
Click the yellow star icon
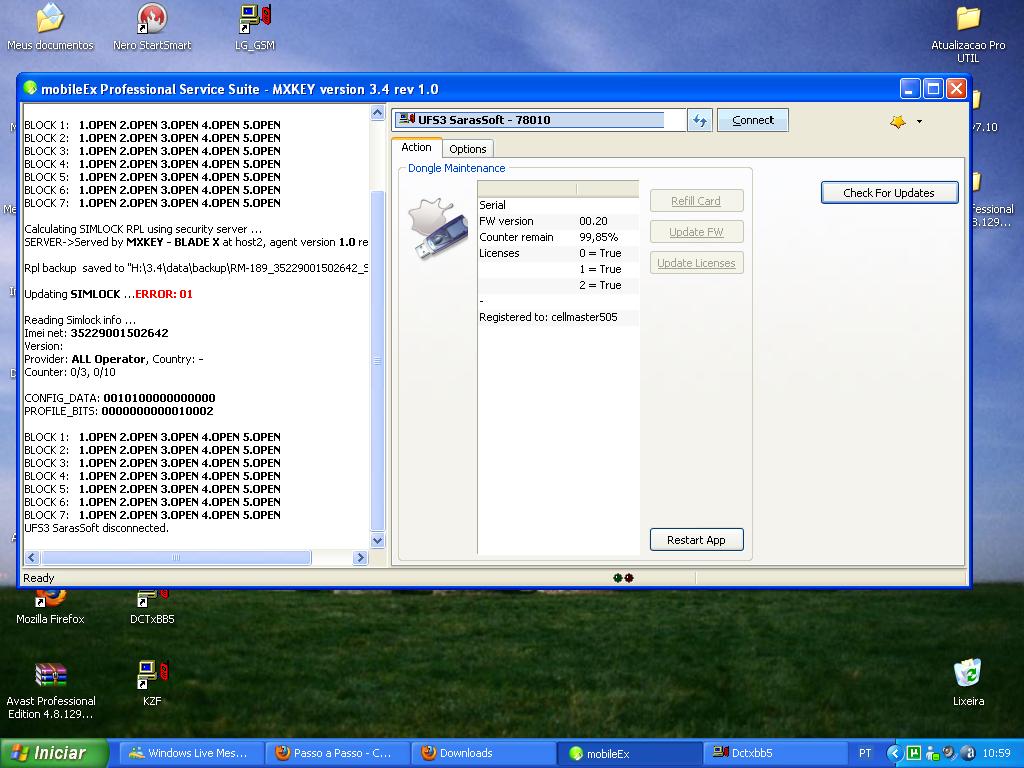897,121
